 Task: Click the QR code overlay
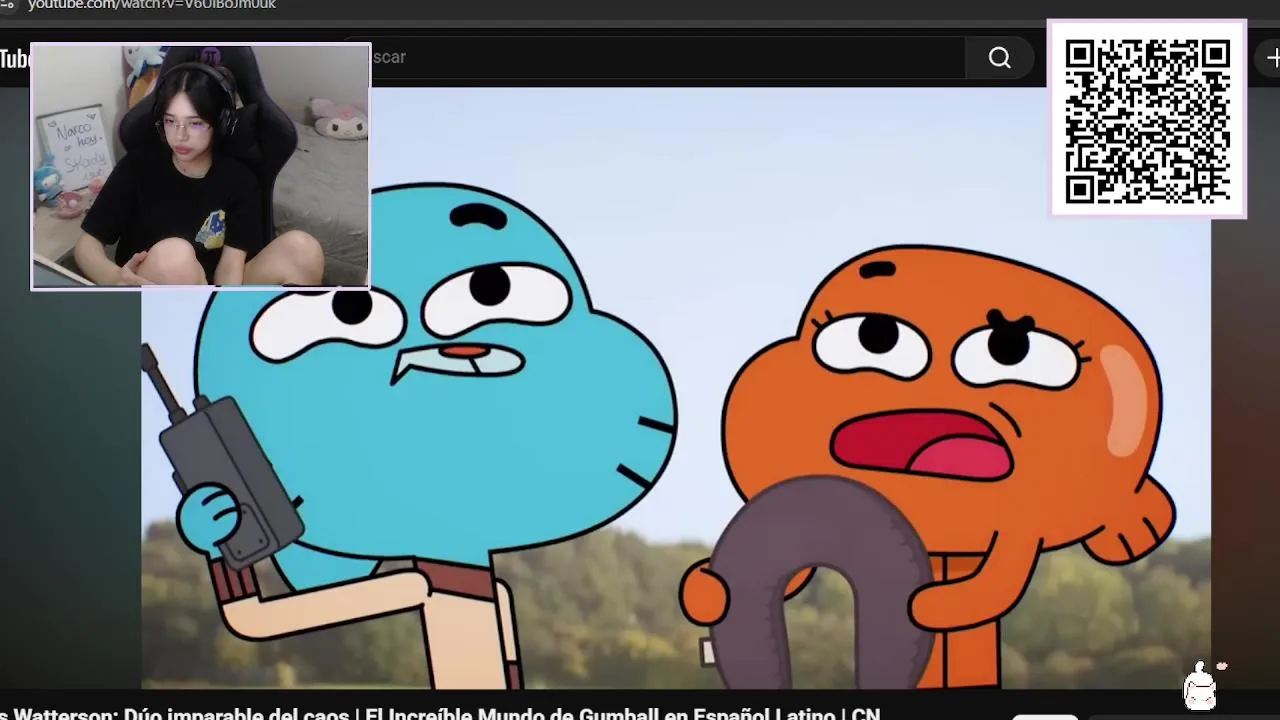(1147, 119)
